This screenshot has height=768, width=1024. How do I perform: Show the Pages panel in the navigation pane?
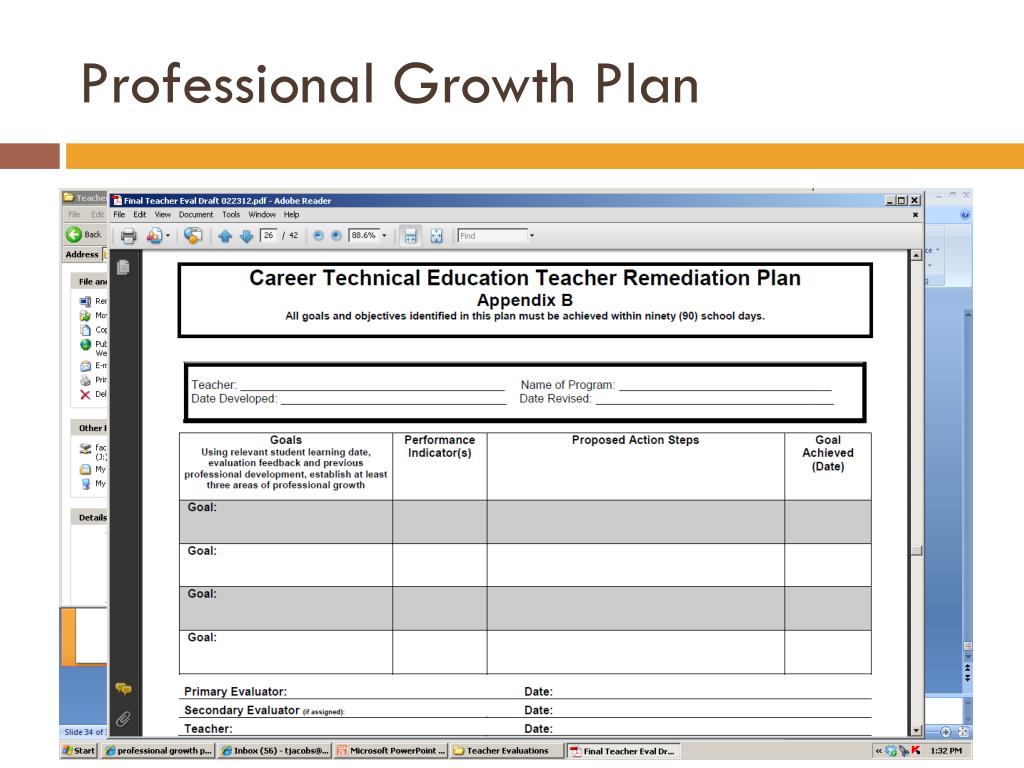[123, 267]
